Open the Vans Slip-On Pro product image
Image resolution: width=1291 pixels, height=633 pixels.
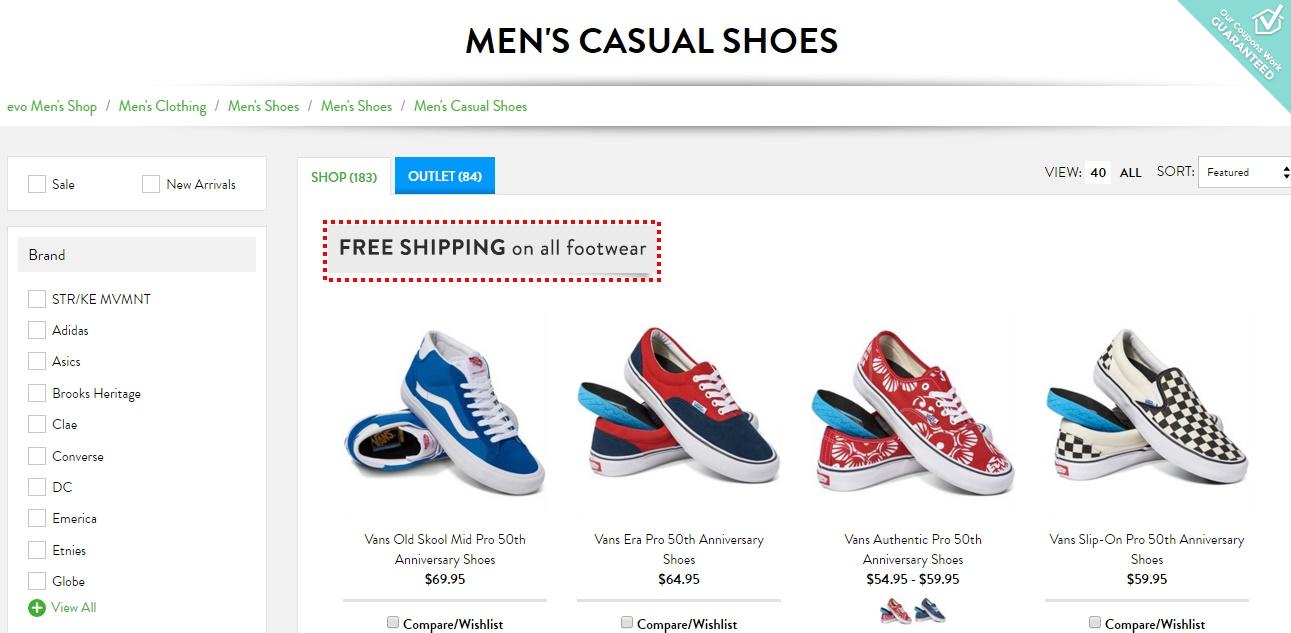(1146, 410)
